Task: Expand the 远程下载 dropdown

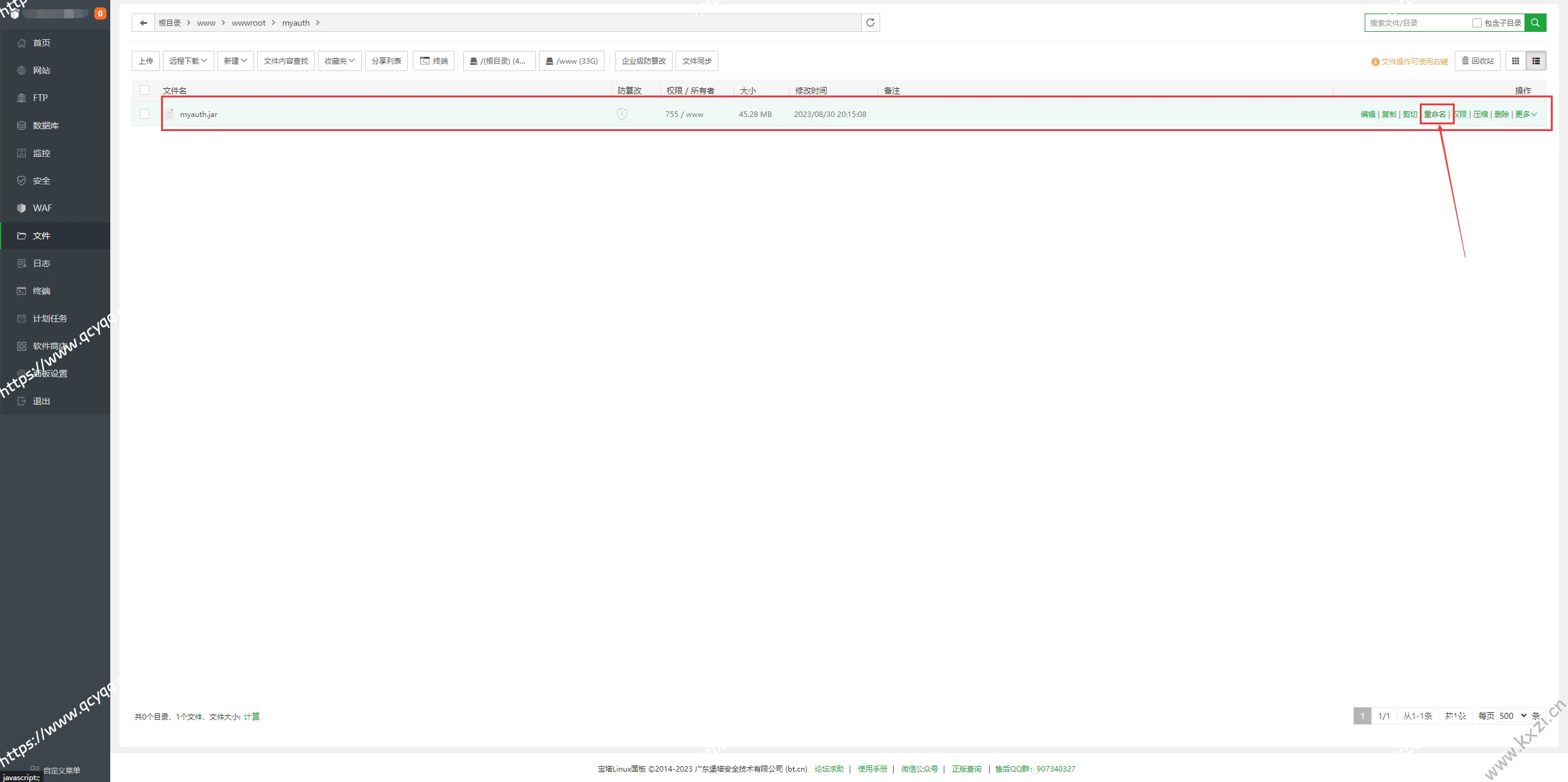Action: point(188,61)
